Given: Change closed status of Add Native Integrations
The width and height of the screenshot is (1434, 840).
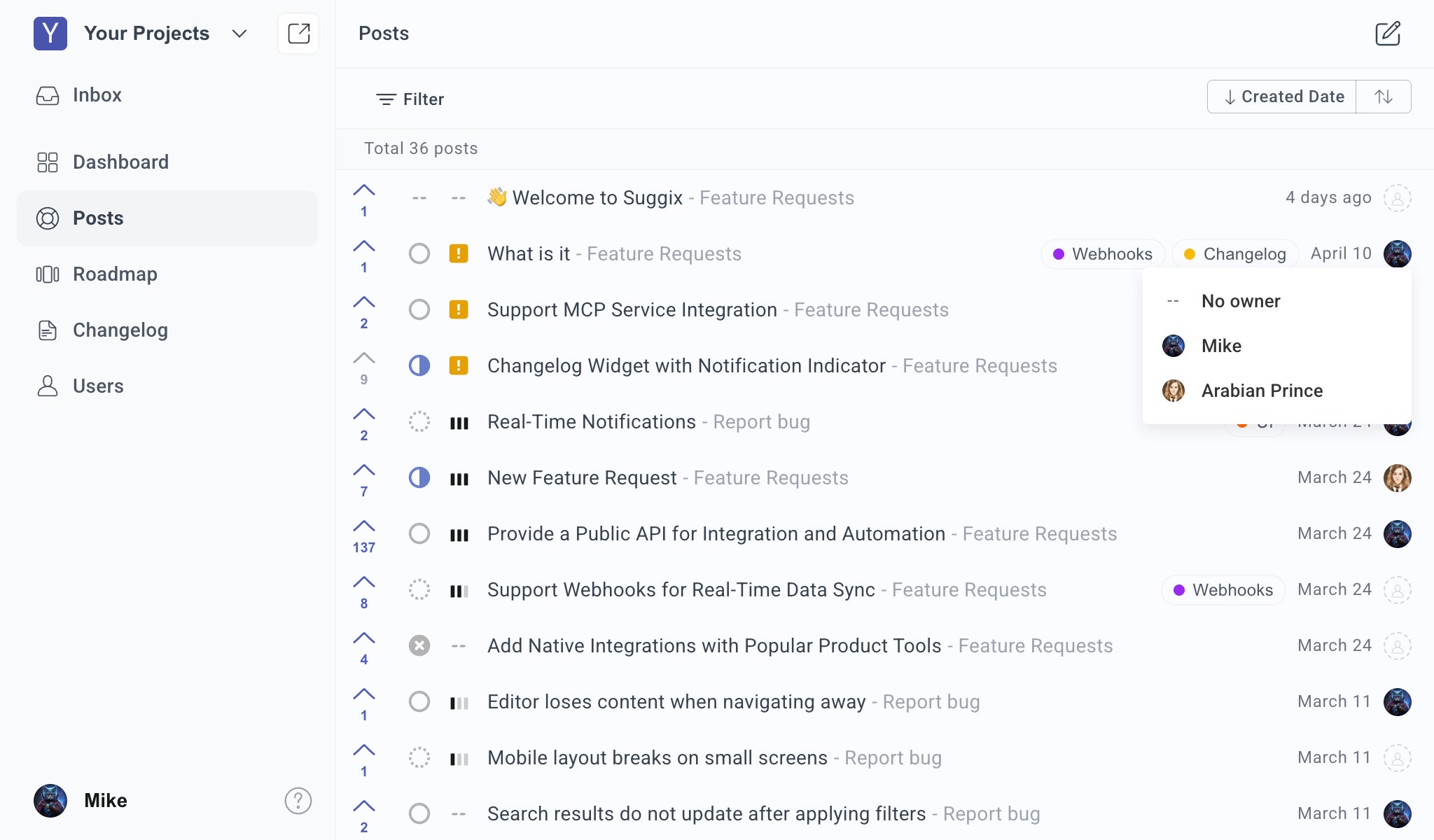Looking at the screenshot, I should click(419, 645).
